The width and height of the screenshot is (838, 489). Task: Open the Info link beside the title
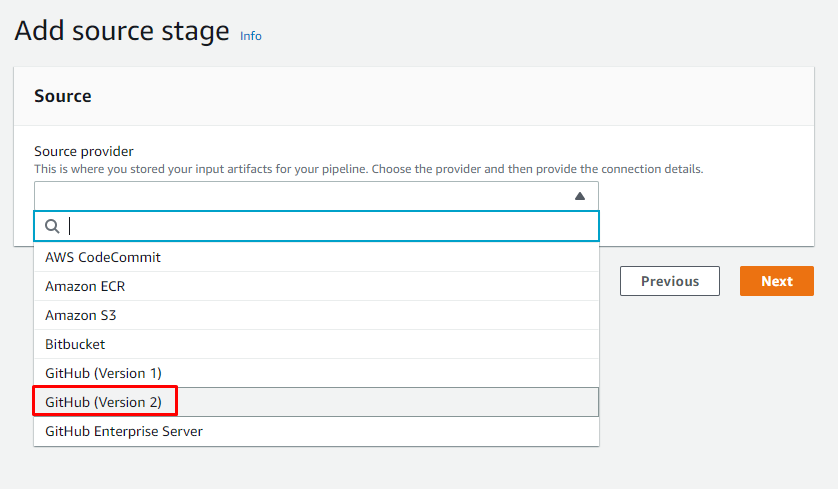[x=251, y=36]
